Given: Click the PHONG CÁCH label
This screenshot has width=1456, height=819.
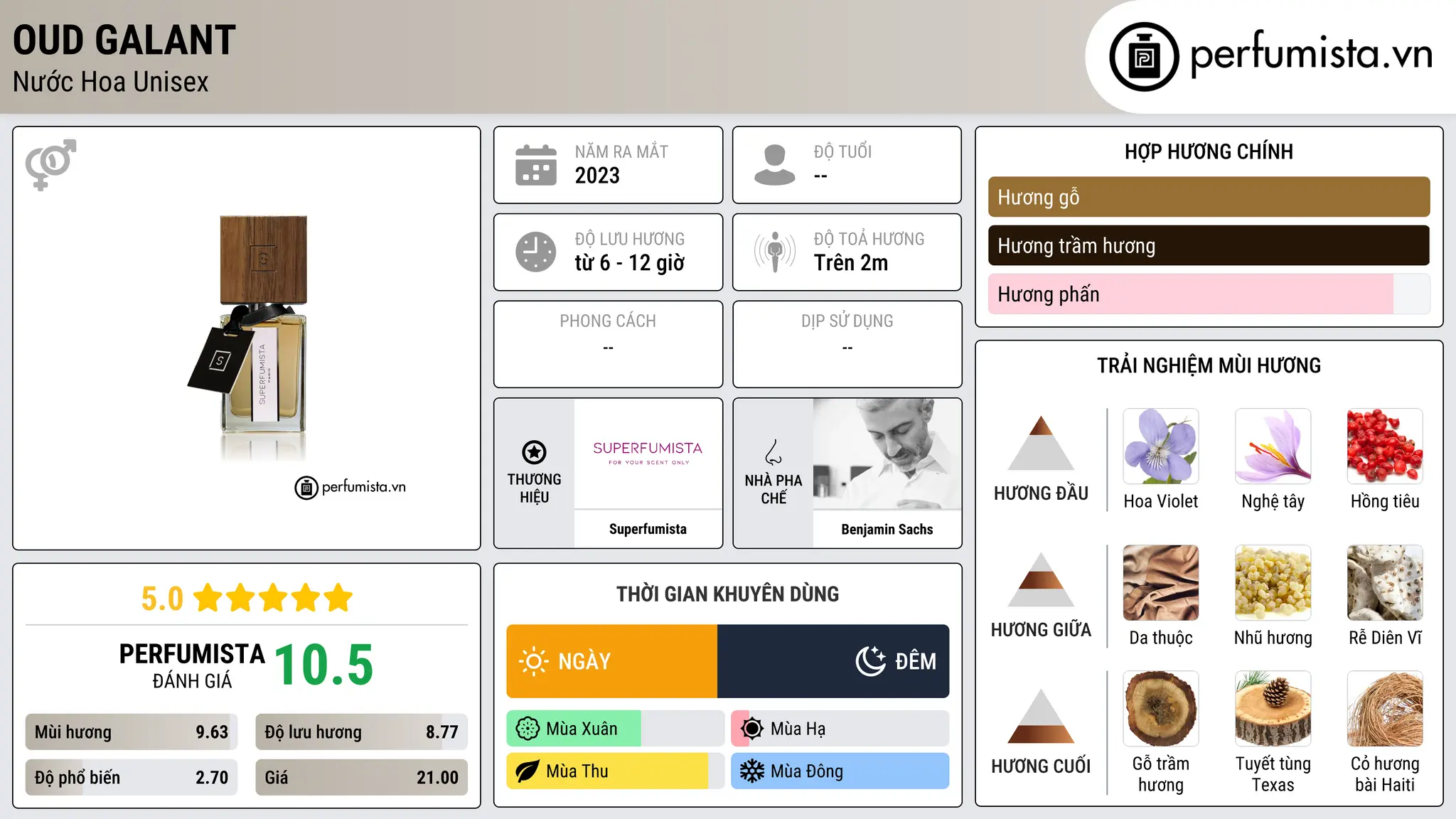Looking at the screenshot, I should (x=608, y=321).
